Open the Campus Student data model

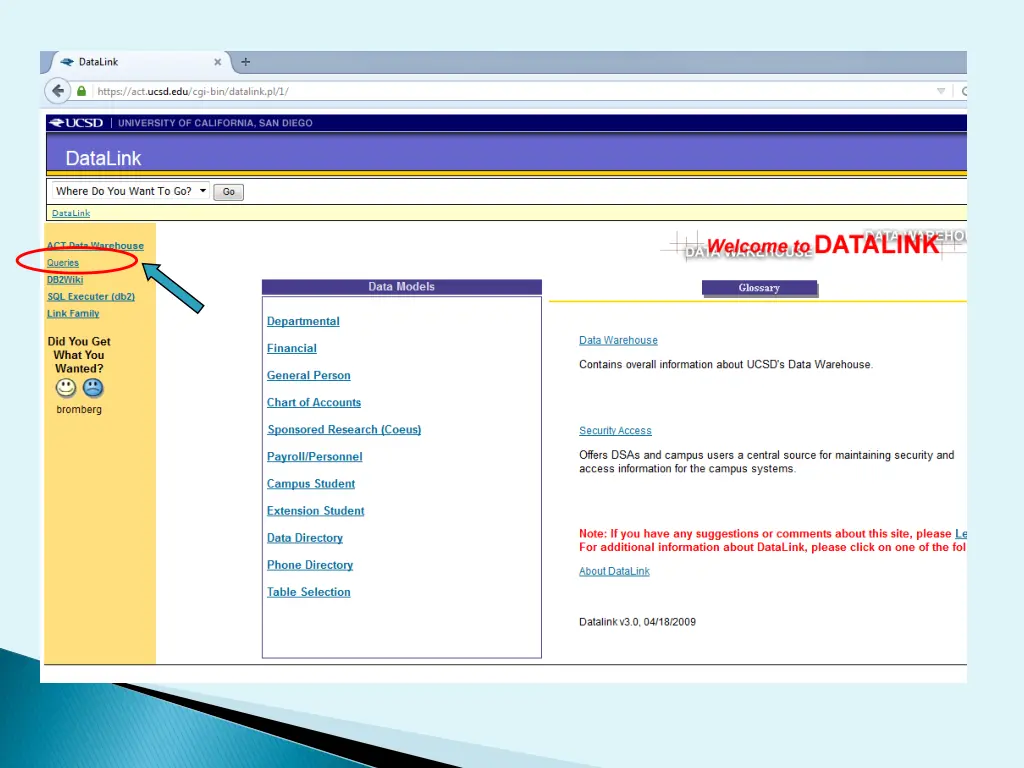(x=311, y=484)
